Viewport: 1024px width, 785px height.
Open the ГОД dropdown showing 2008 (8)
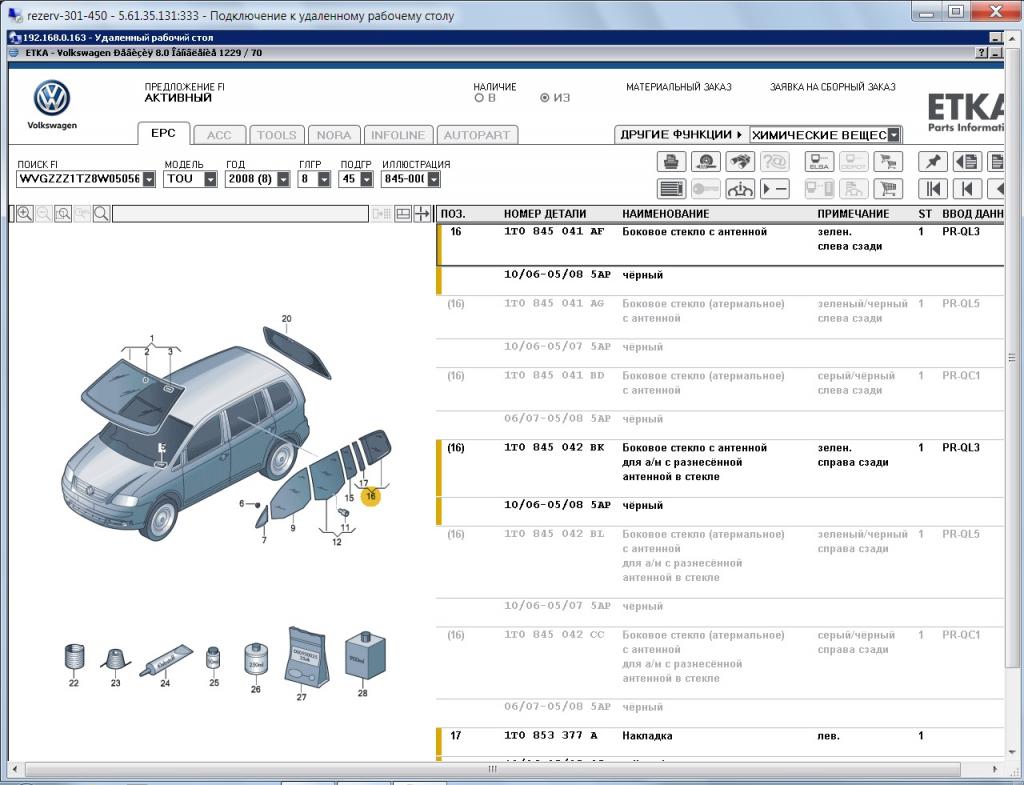283,179
